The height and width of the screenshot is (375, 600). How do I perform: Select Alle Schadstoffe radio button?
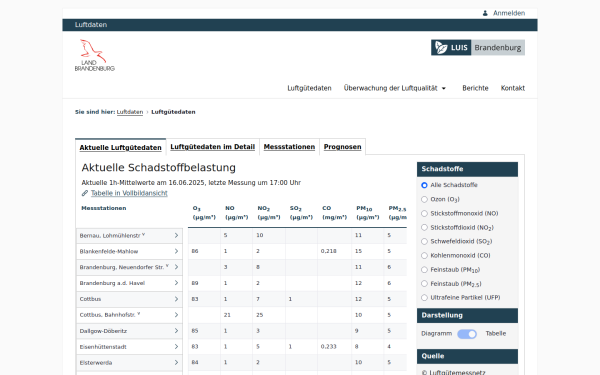pos(424,185)
